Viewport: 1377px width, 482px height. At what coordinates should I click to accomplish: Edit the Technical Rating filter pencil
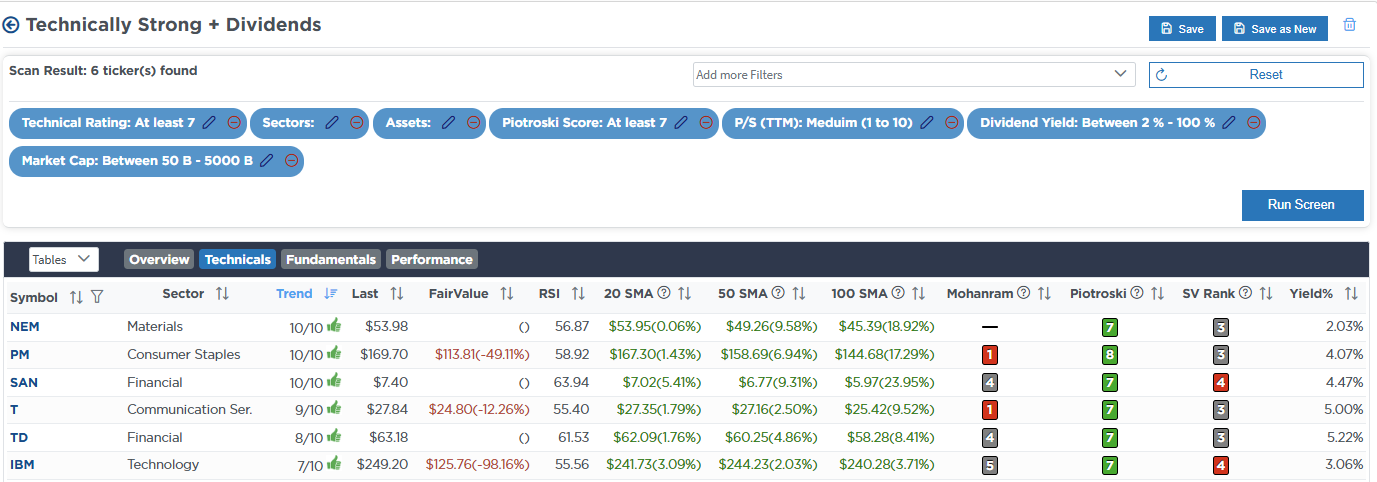tap(209, 123)
